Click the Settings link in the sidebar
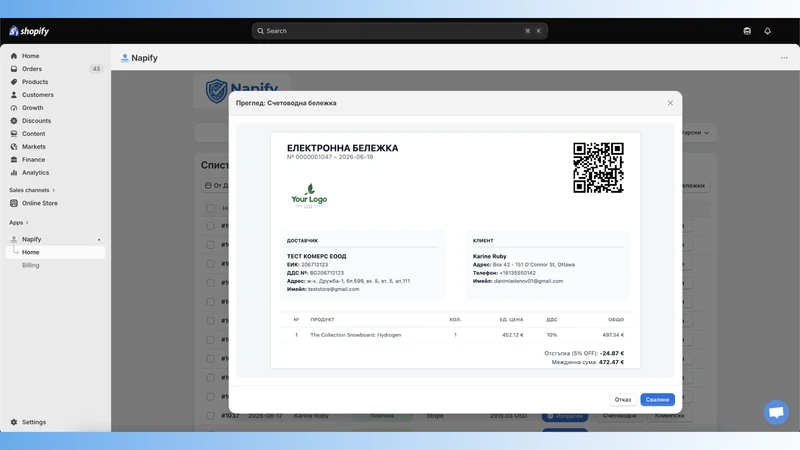Image resolution: width=800 pixels, height=450 pixels. (34, 422)
